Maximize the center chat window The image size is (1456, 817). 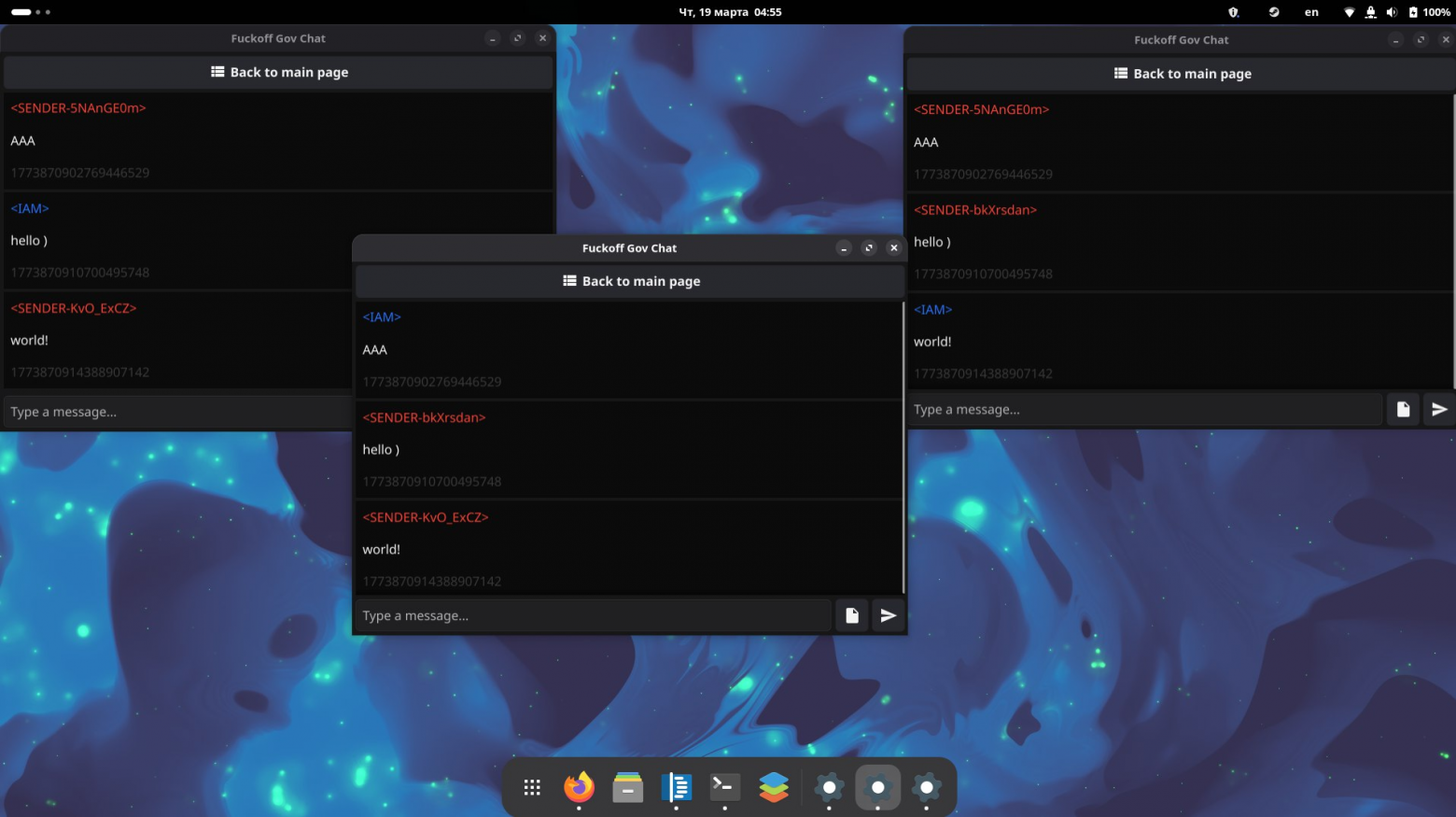869,247
